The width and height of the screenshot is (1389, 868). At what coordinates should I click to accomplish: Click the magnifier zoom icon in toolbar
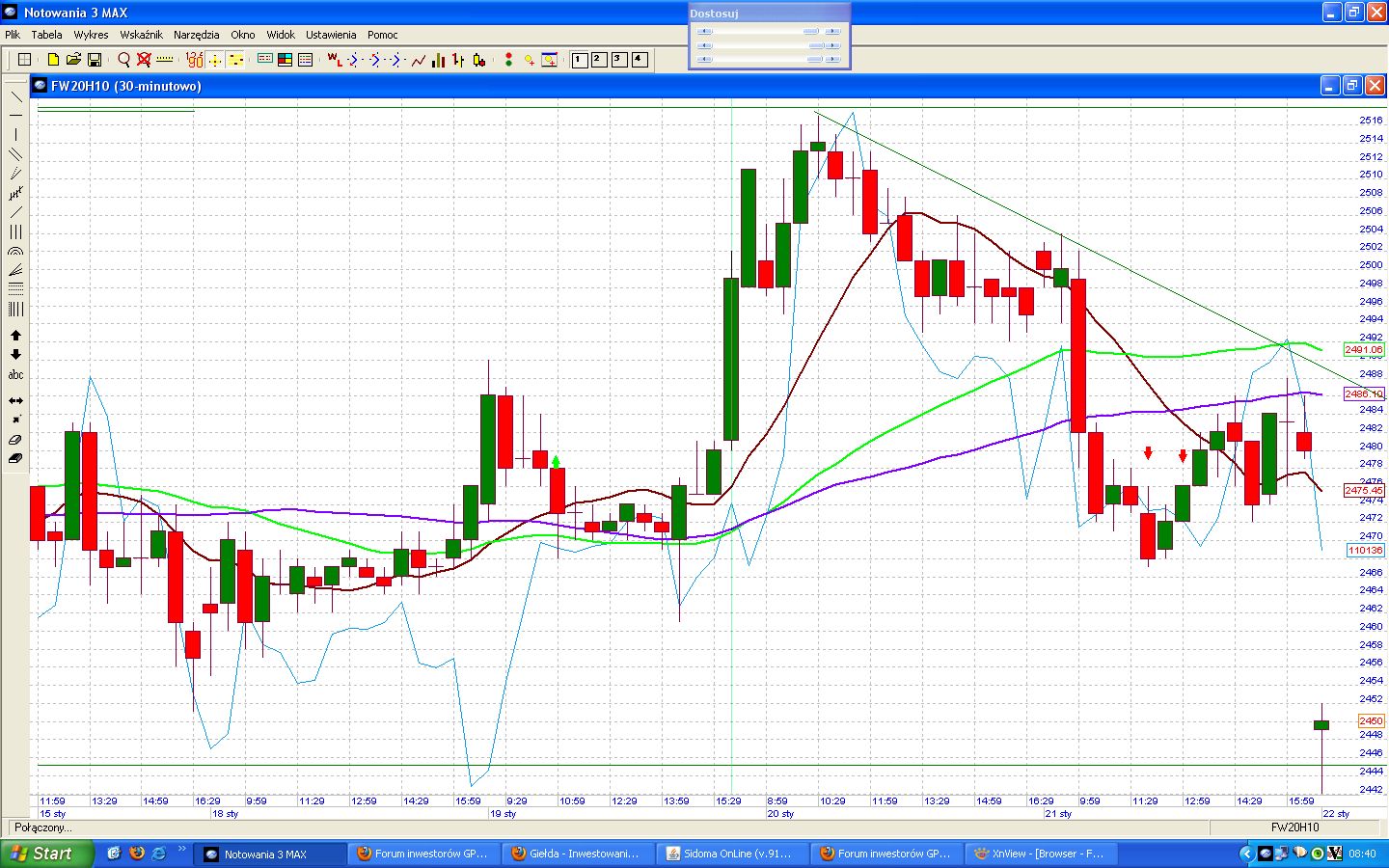(x=123, y=60)
